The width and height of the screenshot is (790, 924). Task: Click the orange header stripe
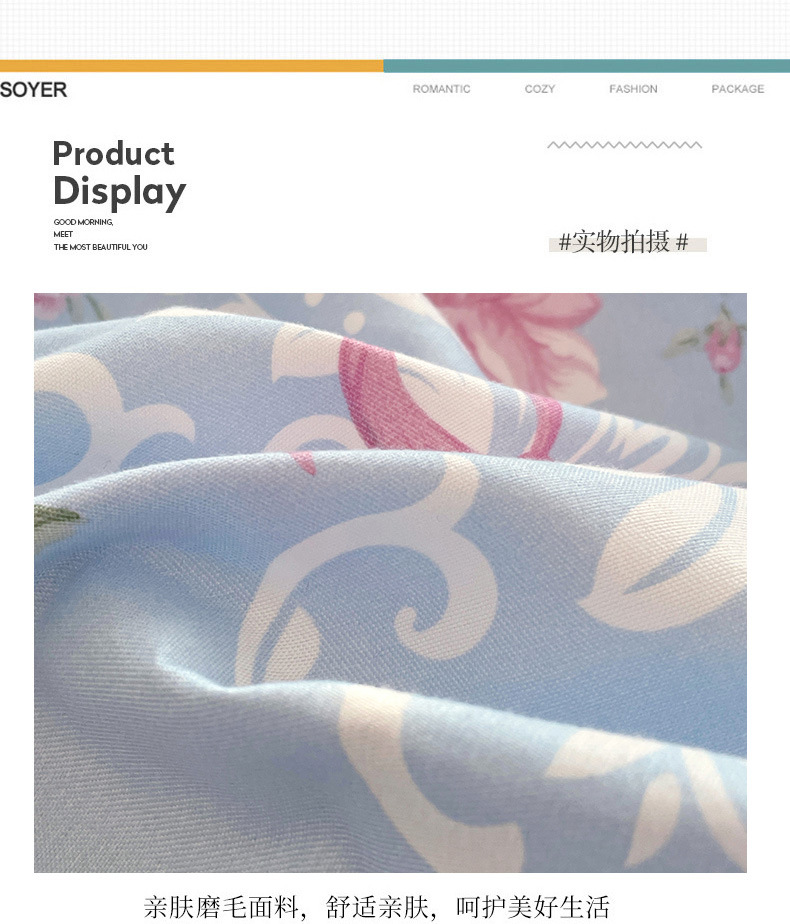click(191, 66)
